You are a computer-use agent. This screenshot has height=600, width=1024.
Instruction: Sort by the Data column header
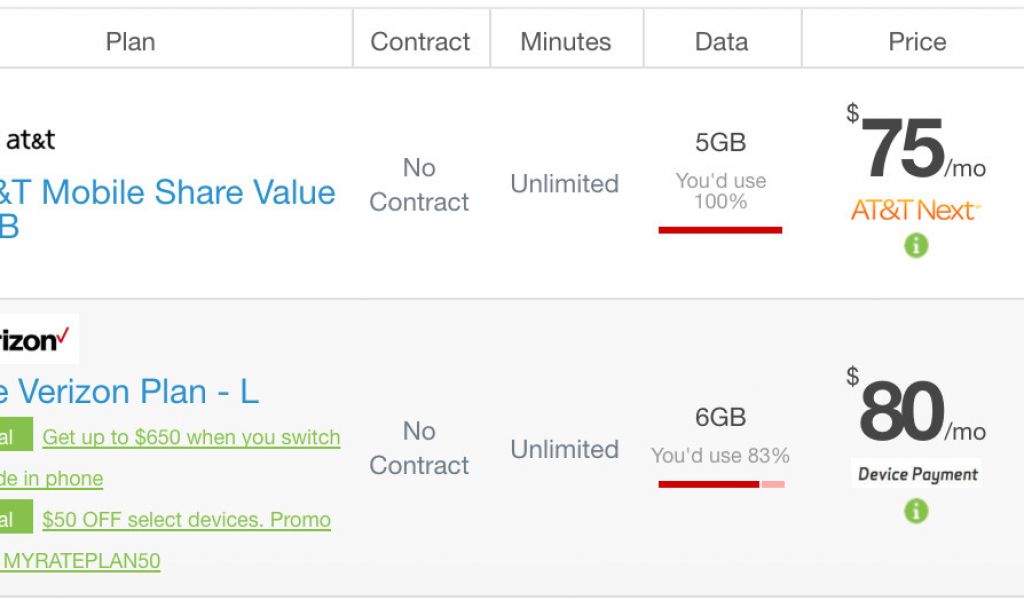[721, 41]
